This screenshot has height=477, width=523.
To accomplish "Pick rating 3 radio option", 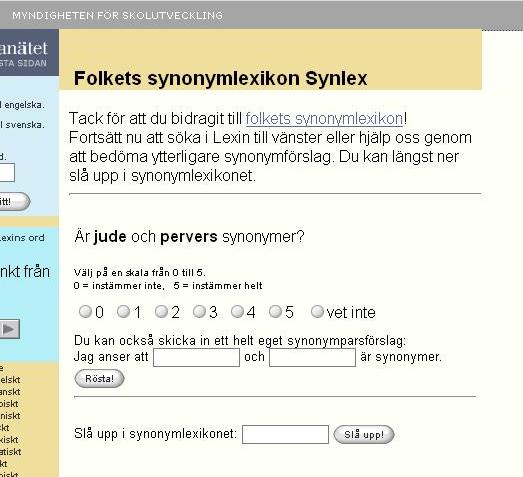I will [199, 312].
